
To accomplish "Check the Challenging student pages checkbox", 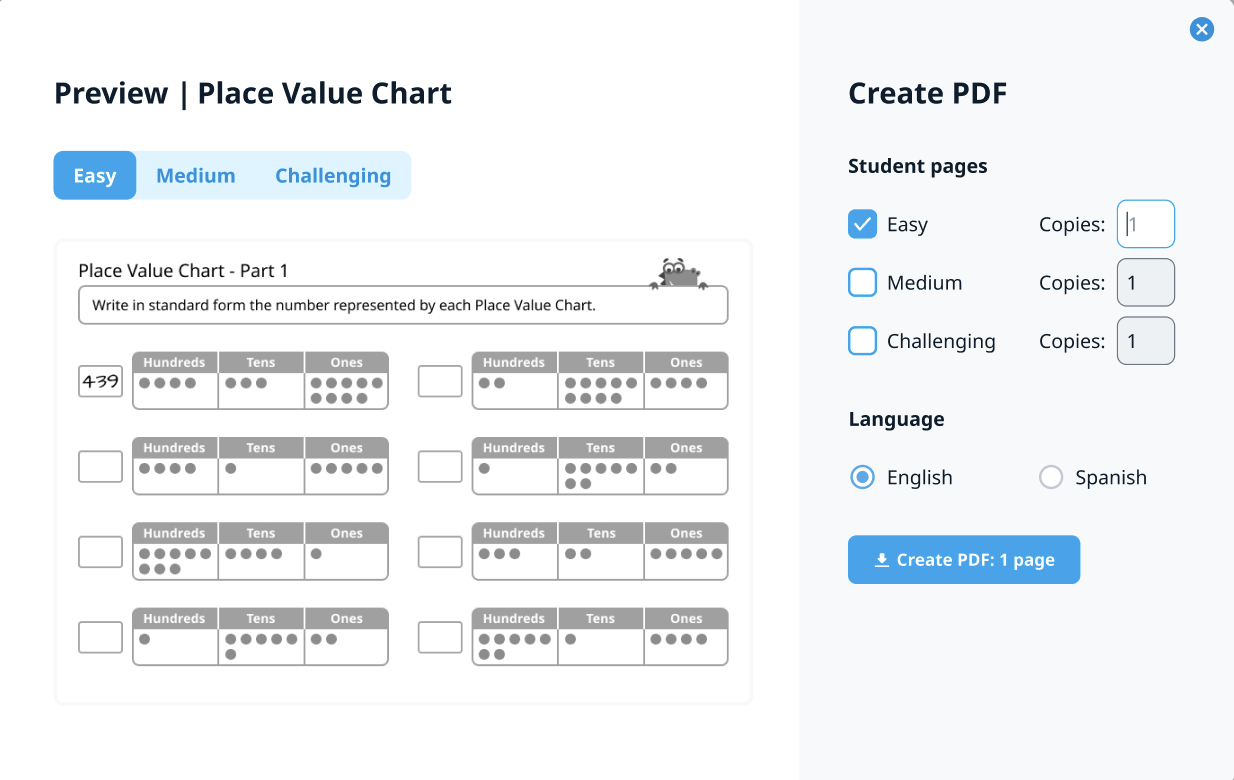I will coord(862,341).
